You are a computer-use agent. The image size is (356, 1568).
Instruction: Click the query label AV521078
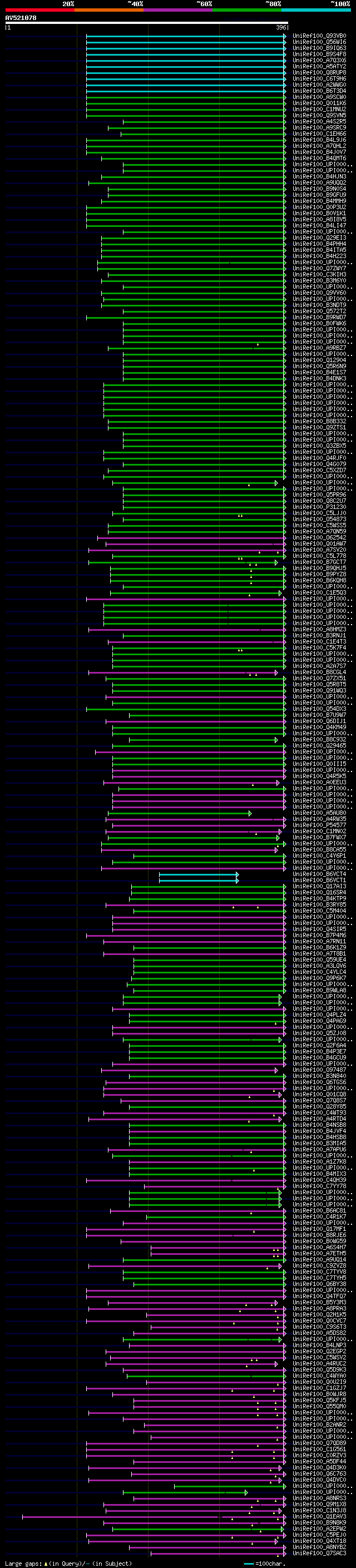click(21, 18)
